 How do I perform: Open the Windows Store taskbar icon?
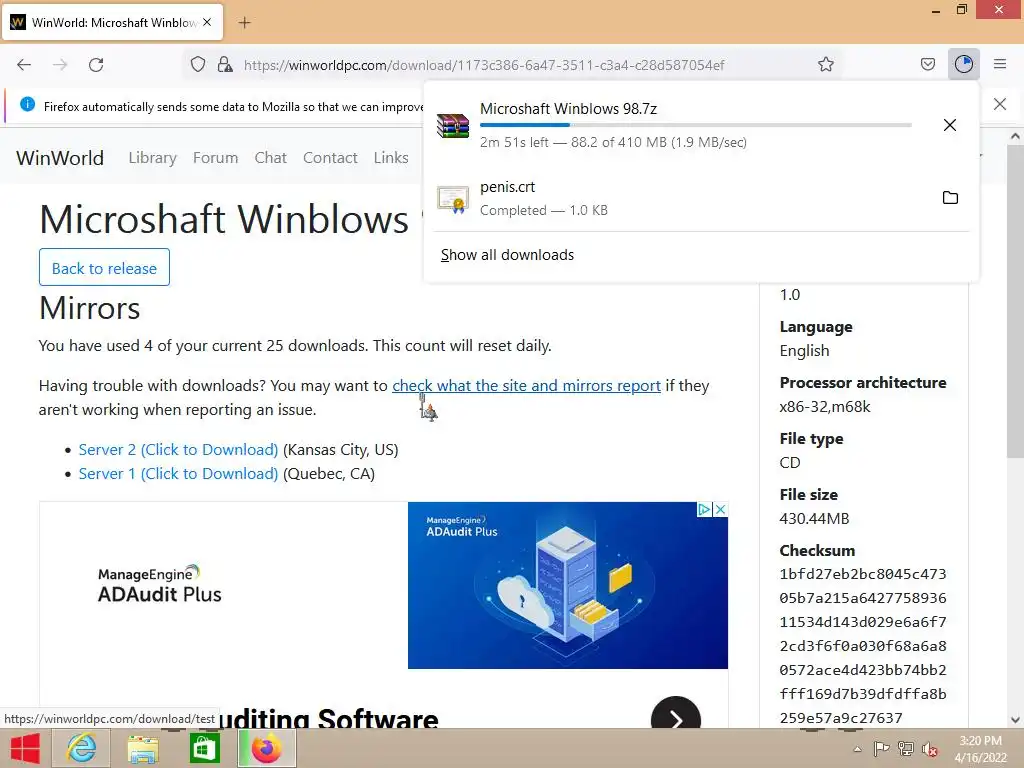point(204,748)
